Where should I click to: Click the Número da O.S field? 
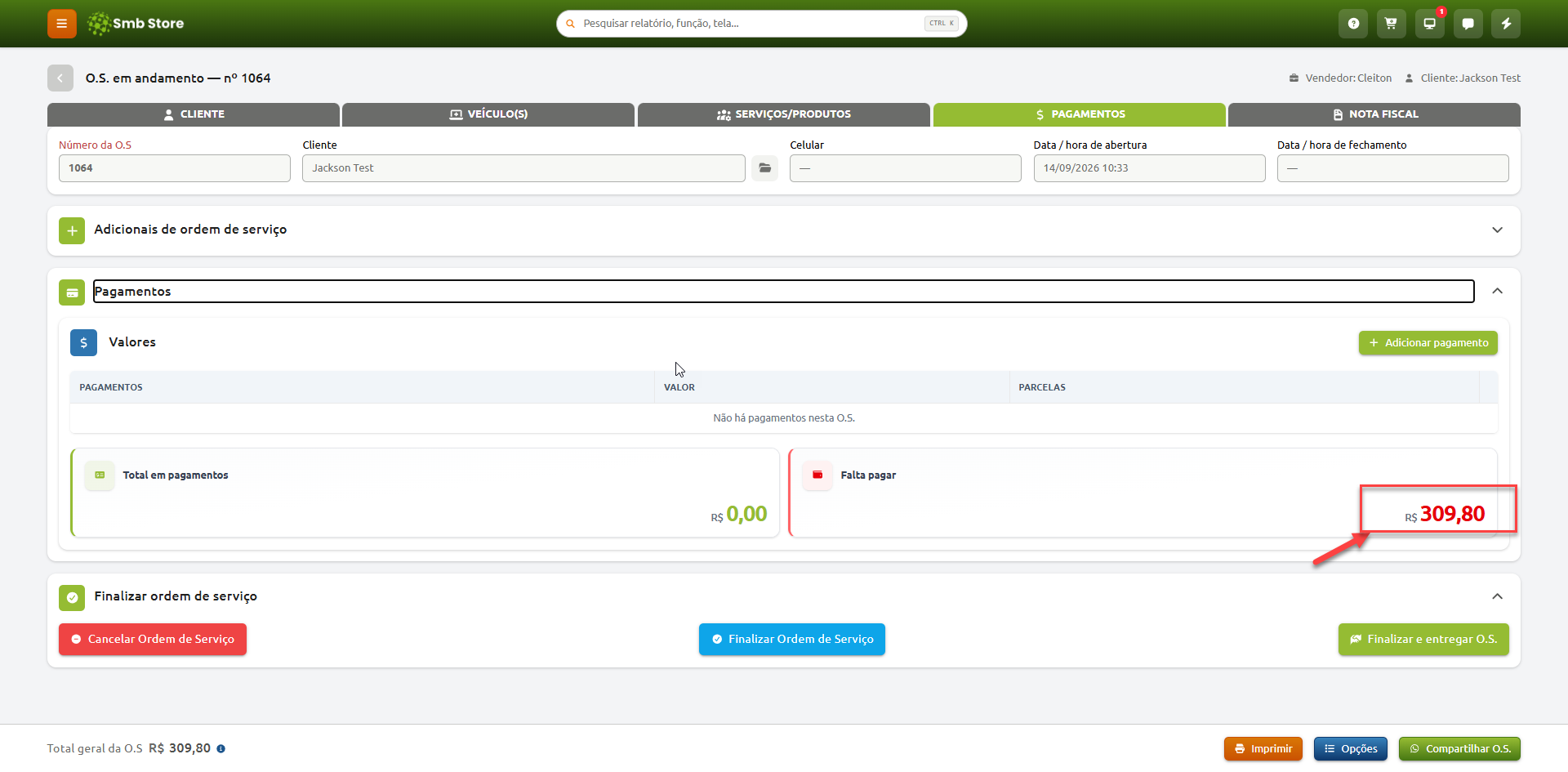175,168
